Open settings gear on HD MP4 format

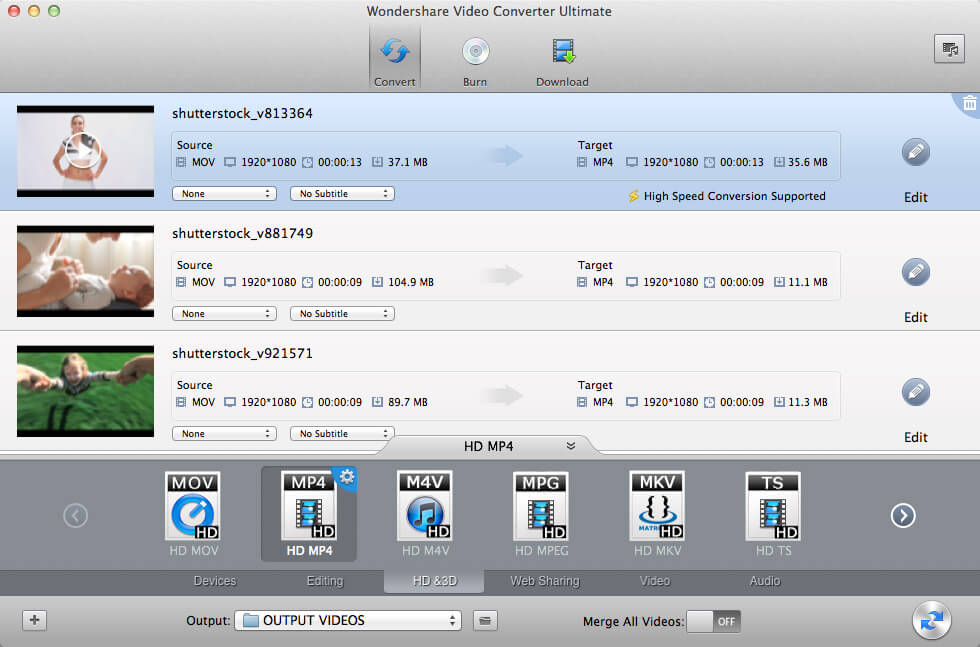point(347,477)
